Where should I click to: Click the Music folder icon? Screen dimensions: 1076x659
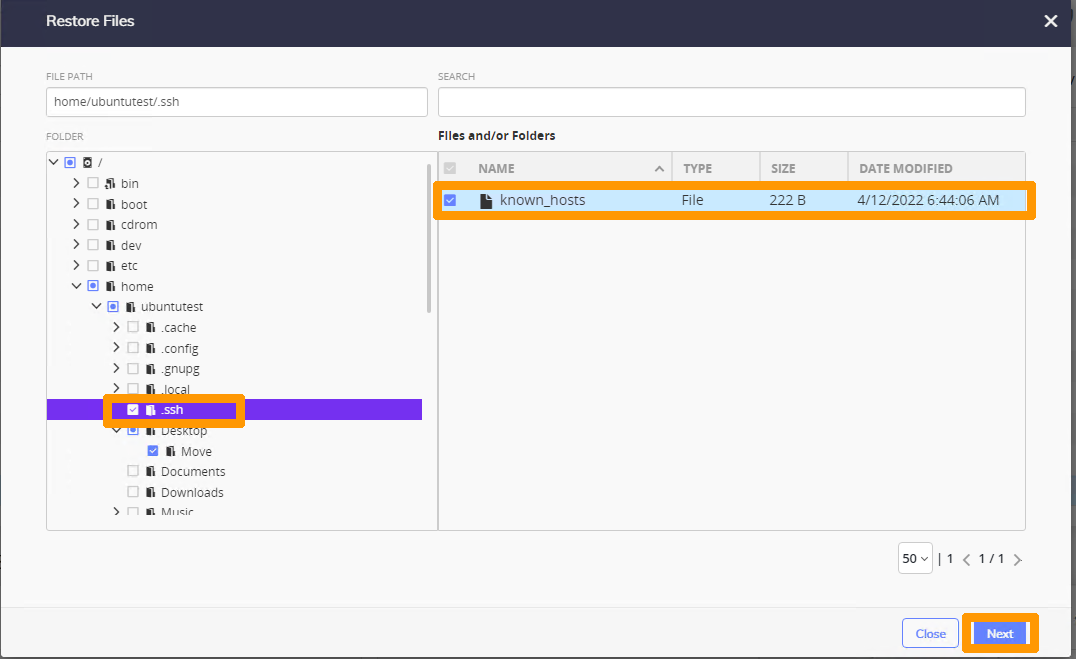point(149,512)
